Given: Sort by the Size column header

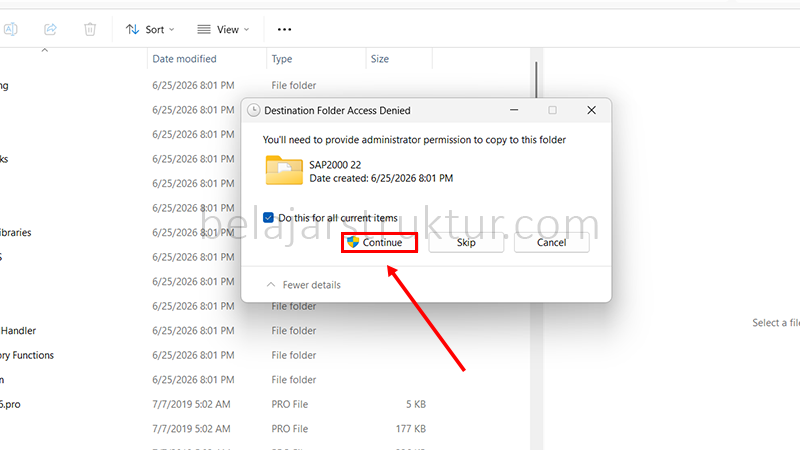Looking at the screenshot, I should click(380, 59).
